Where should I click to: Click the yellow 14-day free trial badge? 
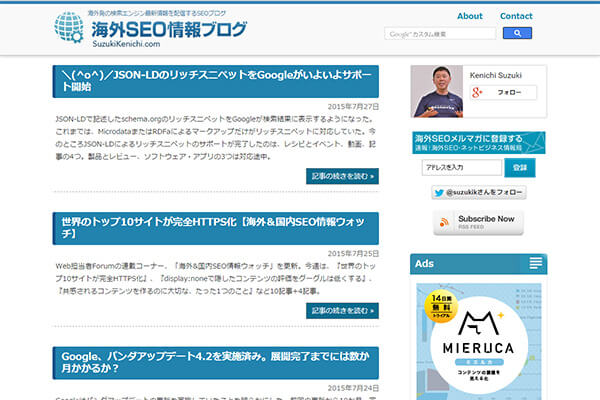(x=441, y=307)
